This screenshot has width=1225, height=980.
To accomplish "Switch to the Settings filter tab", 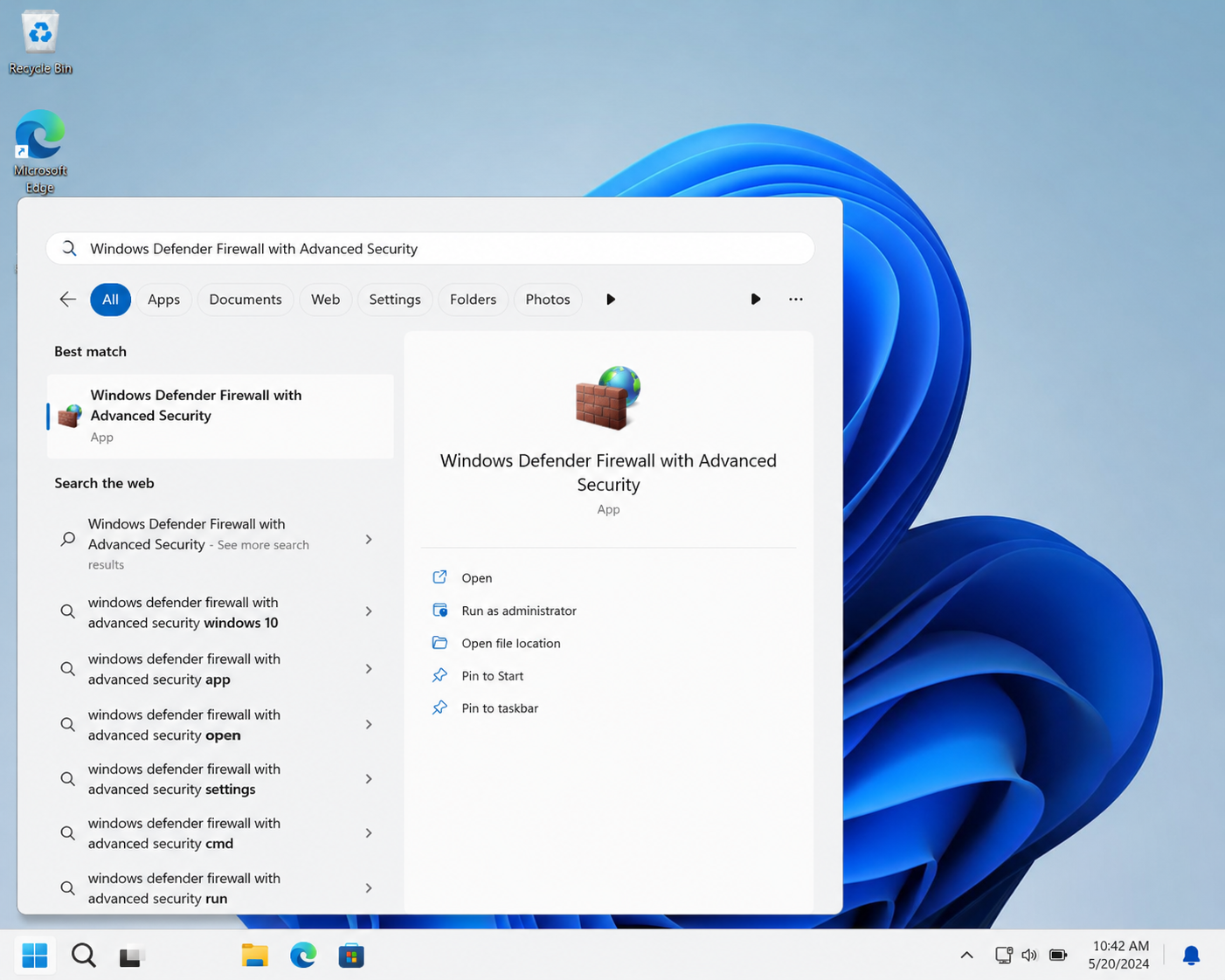I will pos(395,300).
